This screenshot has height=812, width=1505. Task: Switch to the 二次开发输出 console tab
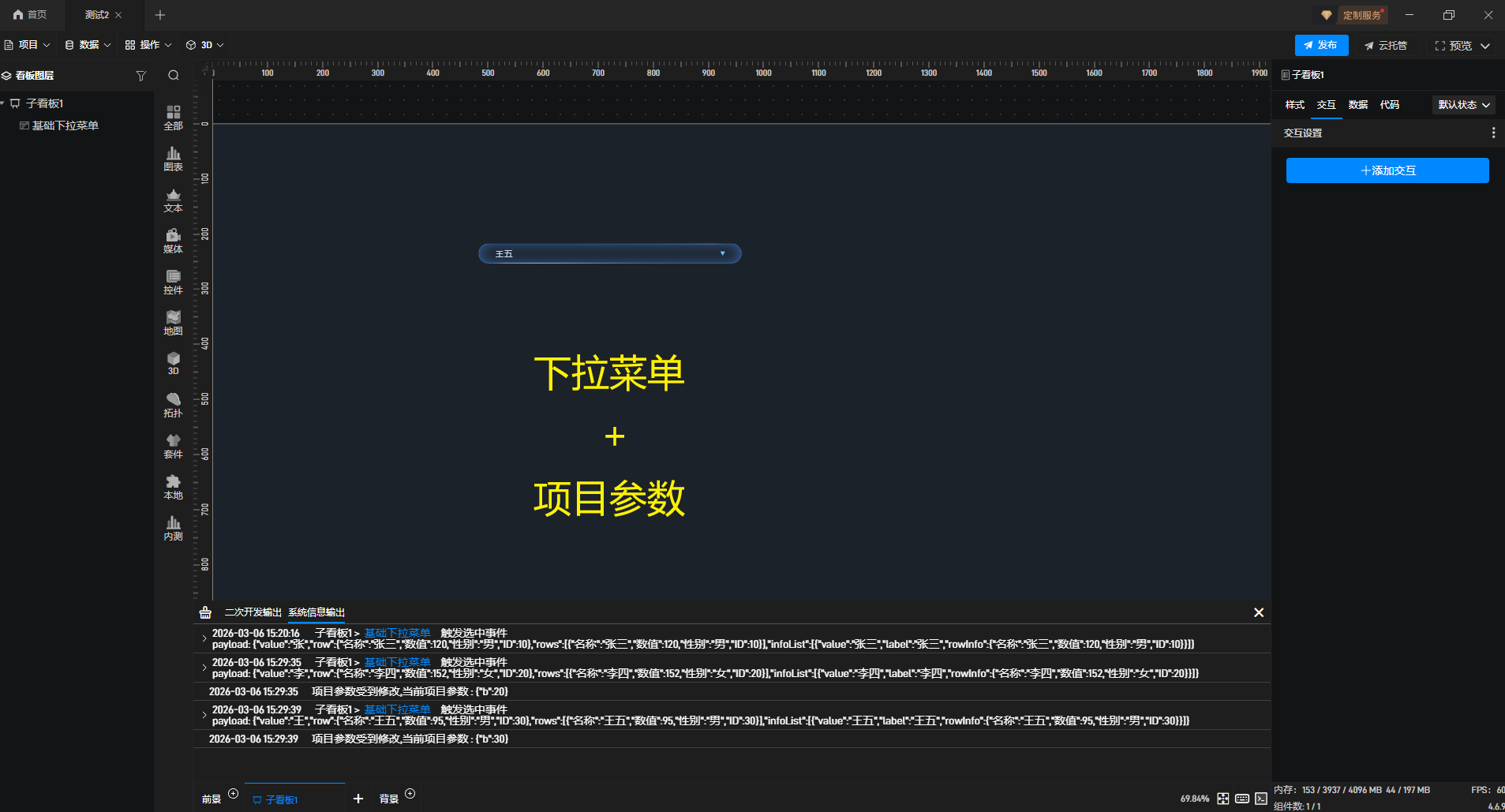coord(253,612)
